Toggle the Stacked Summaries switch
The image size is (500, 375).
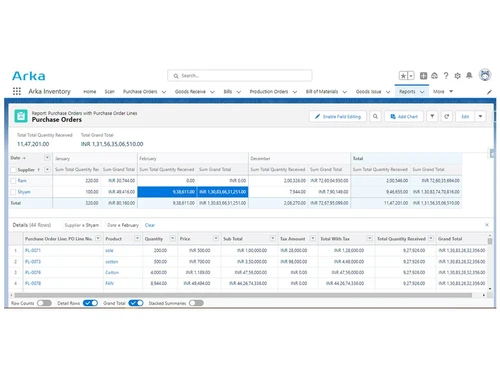click(196, 303)
